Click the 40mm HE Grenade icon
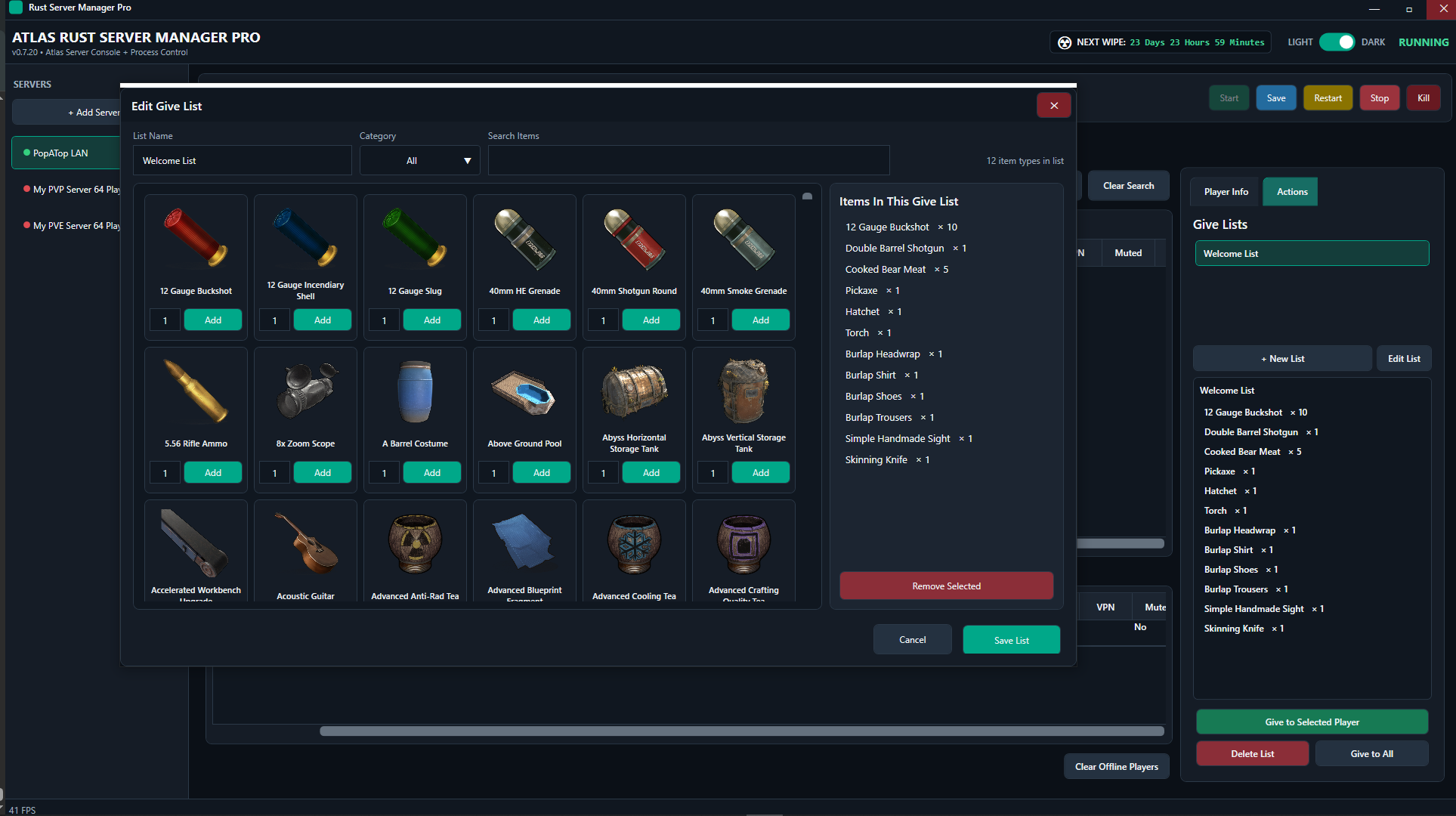The height and width of the screenshot is (816, 1456). point(524,238)
